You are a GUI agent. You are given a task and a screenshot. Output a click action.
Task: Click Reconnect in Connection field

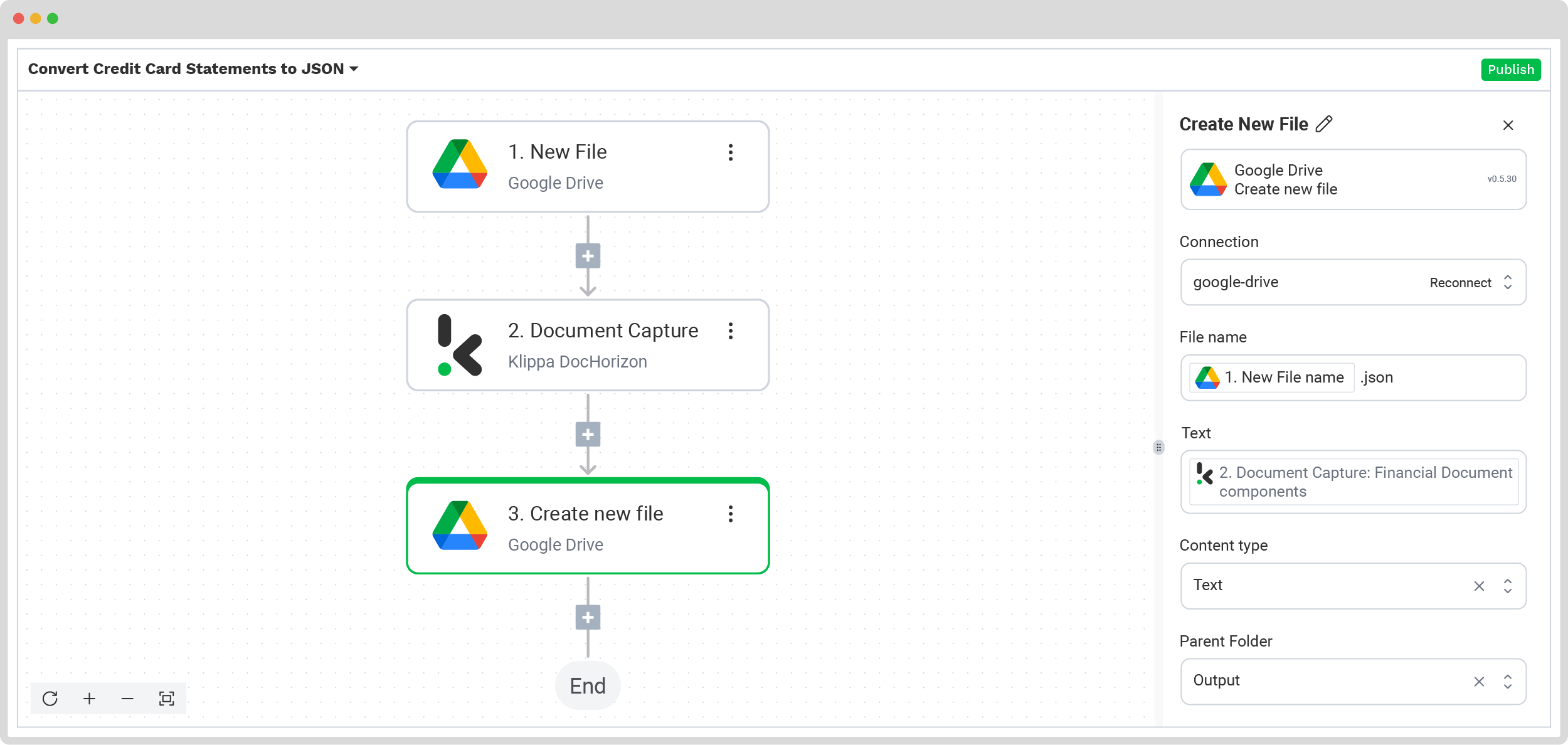point(1460,283)
